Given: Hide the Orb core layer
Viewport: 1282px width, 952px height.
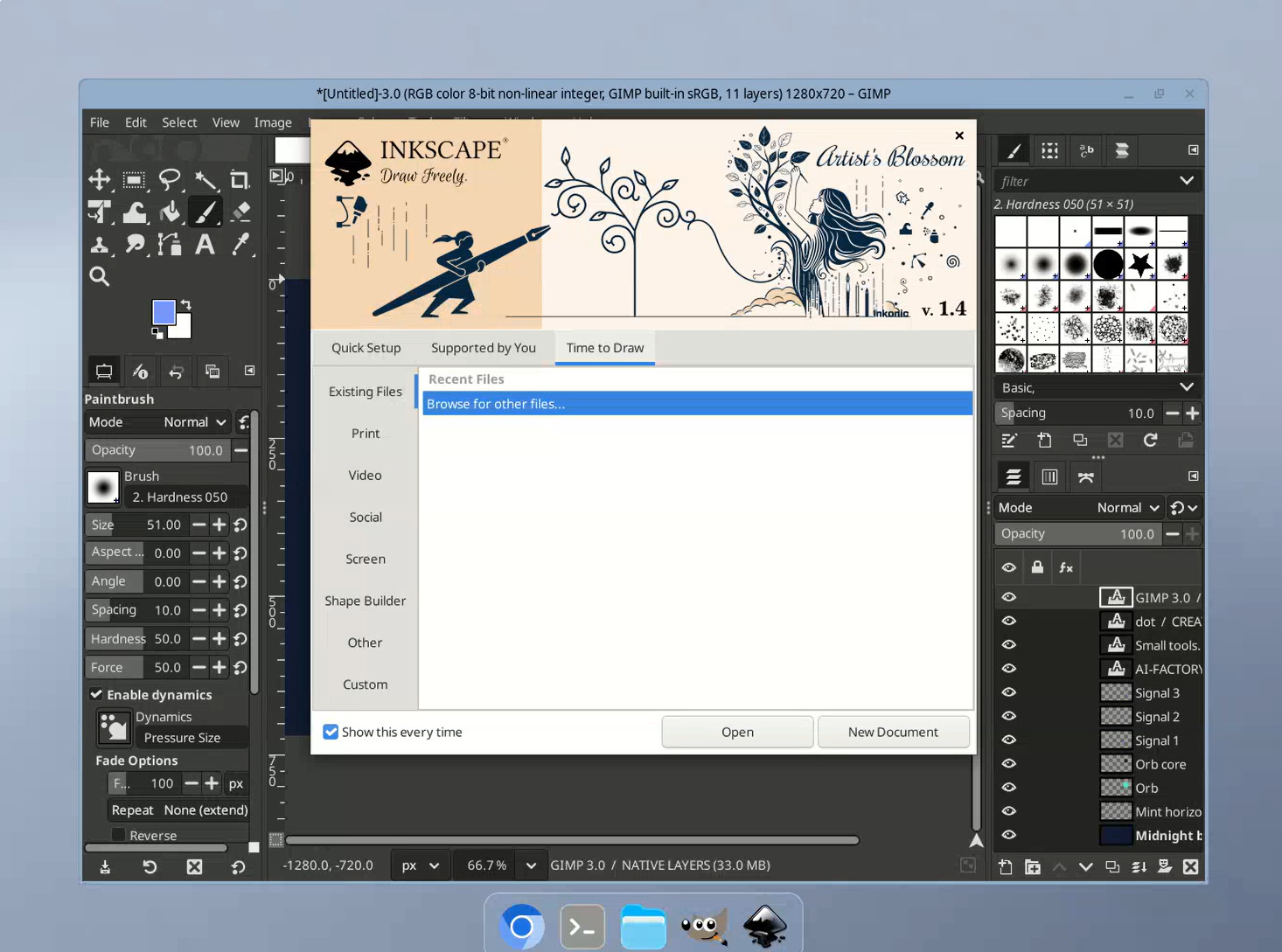Looking at the screenshot, I should pos(1009,764).
